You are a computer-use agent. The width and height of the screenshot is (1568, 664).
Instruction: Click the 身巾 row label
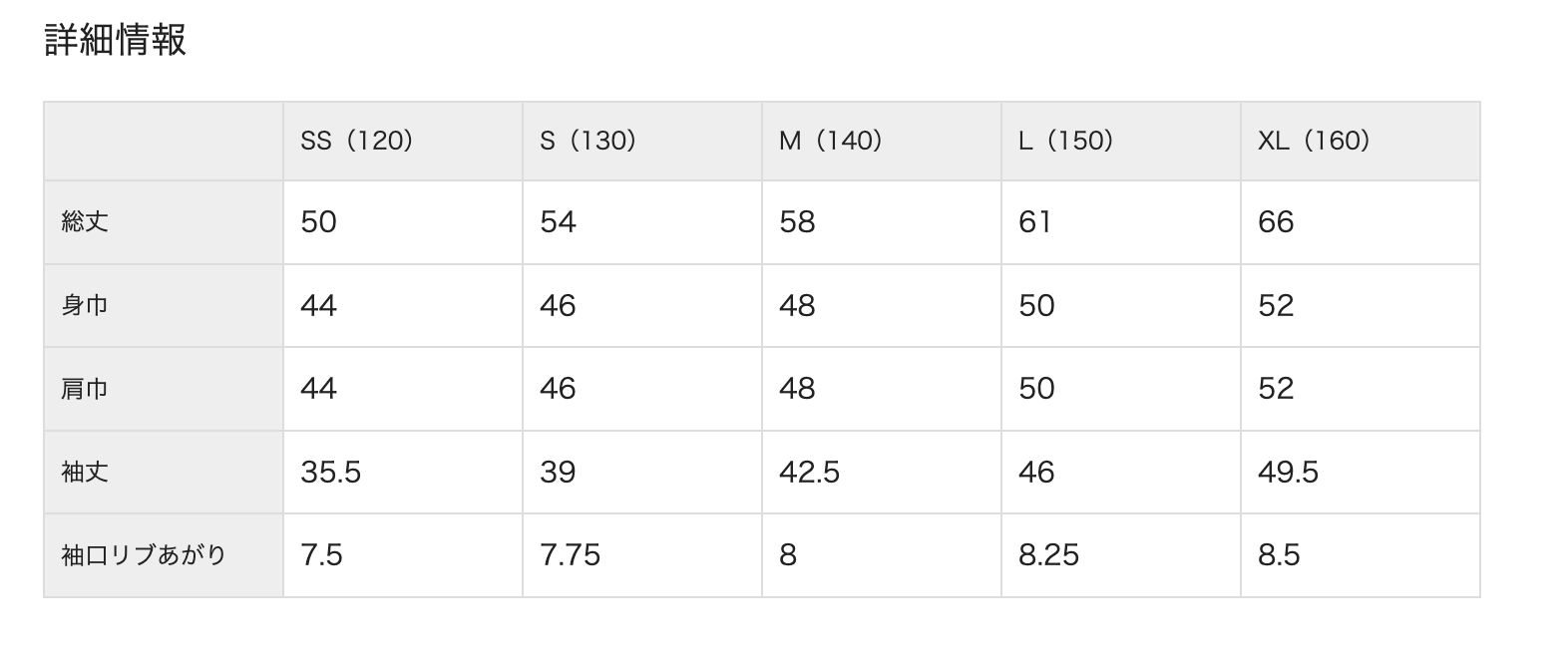pyautogui.click(x=85, y=305)
